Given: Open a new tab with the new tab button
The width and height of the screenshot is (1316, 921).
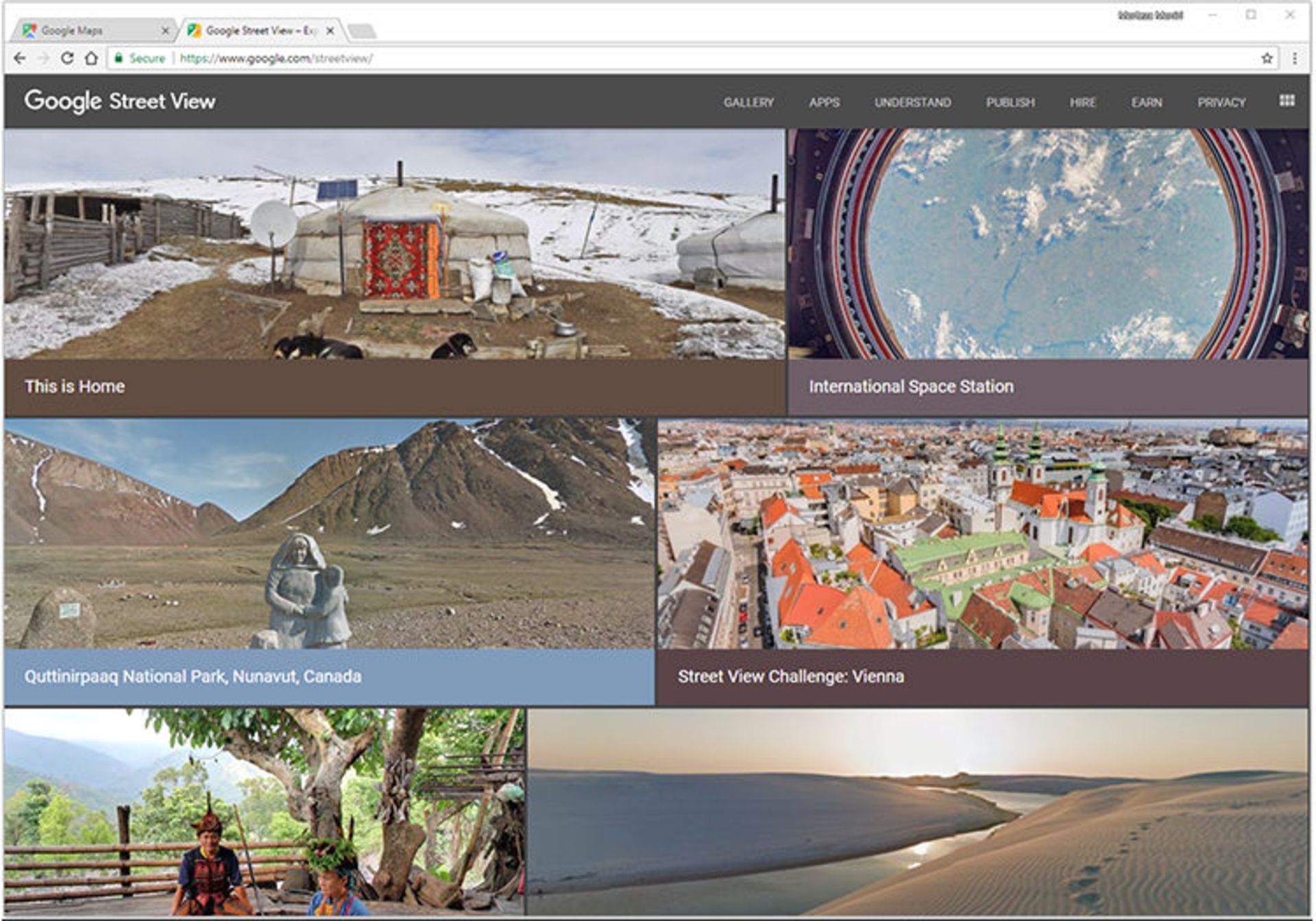Looking at the screenshot, I should (361, 31).
